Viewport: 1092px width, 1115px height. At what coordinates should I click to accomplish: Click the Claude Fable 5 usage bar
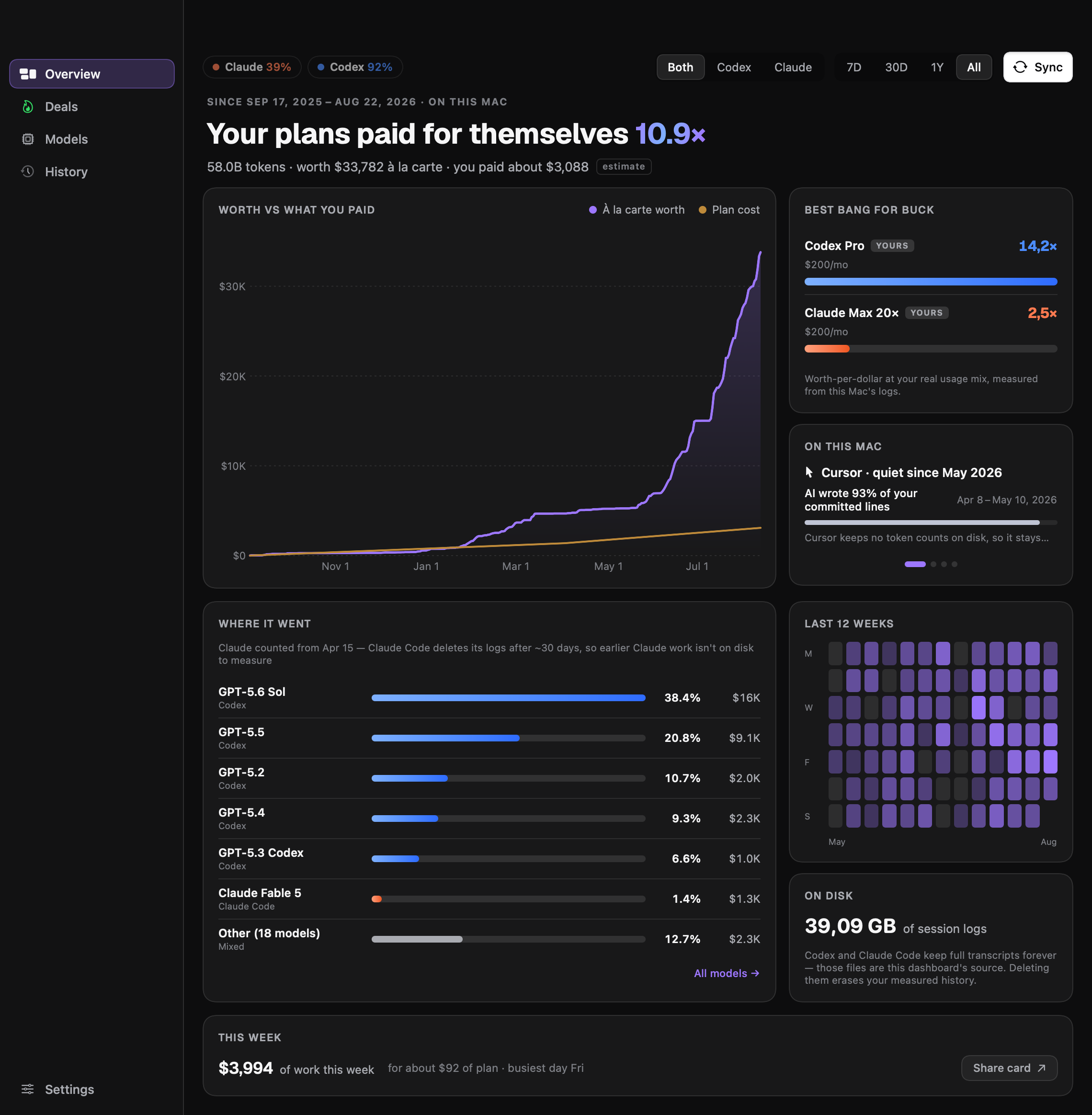[x=508, y=899]
